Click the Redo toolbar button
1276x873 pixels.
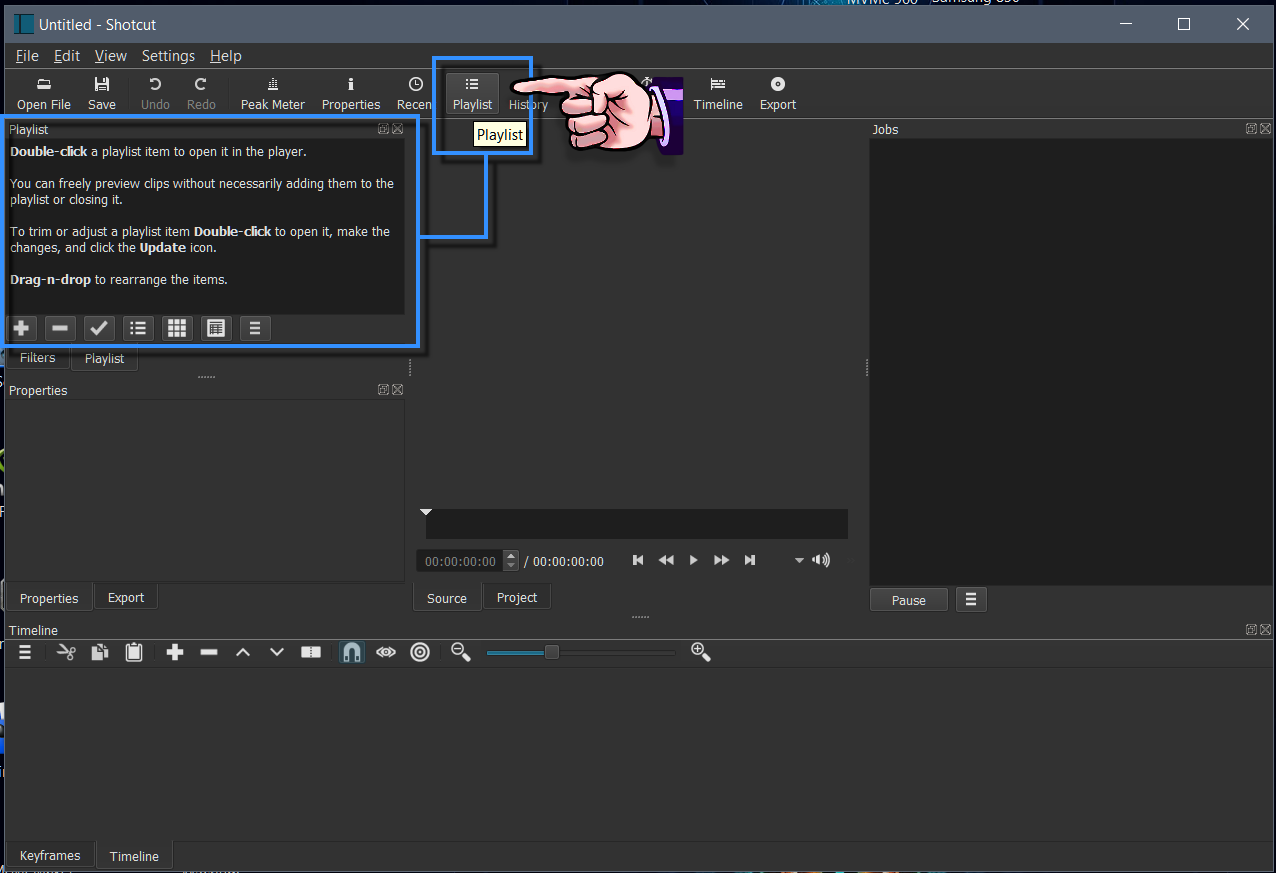tap(201, 94)
